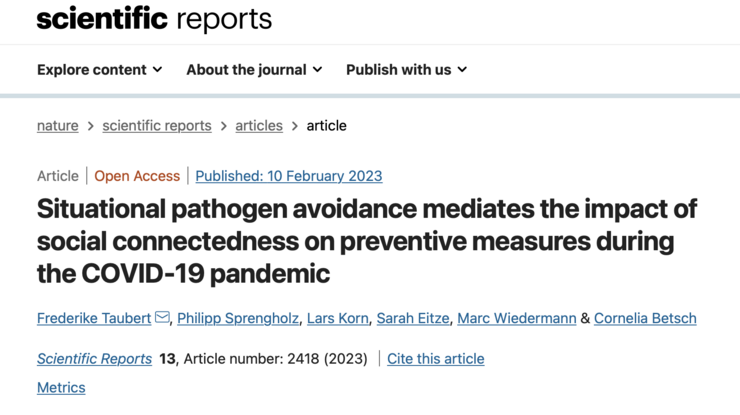
Task: Expand the Publish with us menu
Action: coord(406,70)
